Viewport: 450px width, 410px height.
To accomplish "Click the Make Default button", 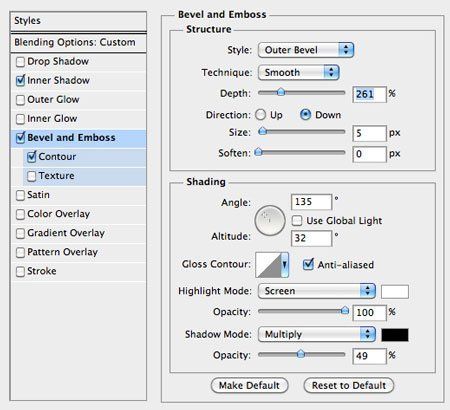I will [249, 386].
